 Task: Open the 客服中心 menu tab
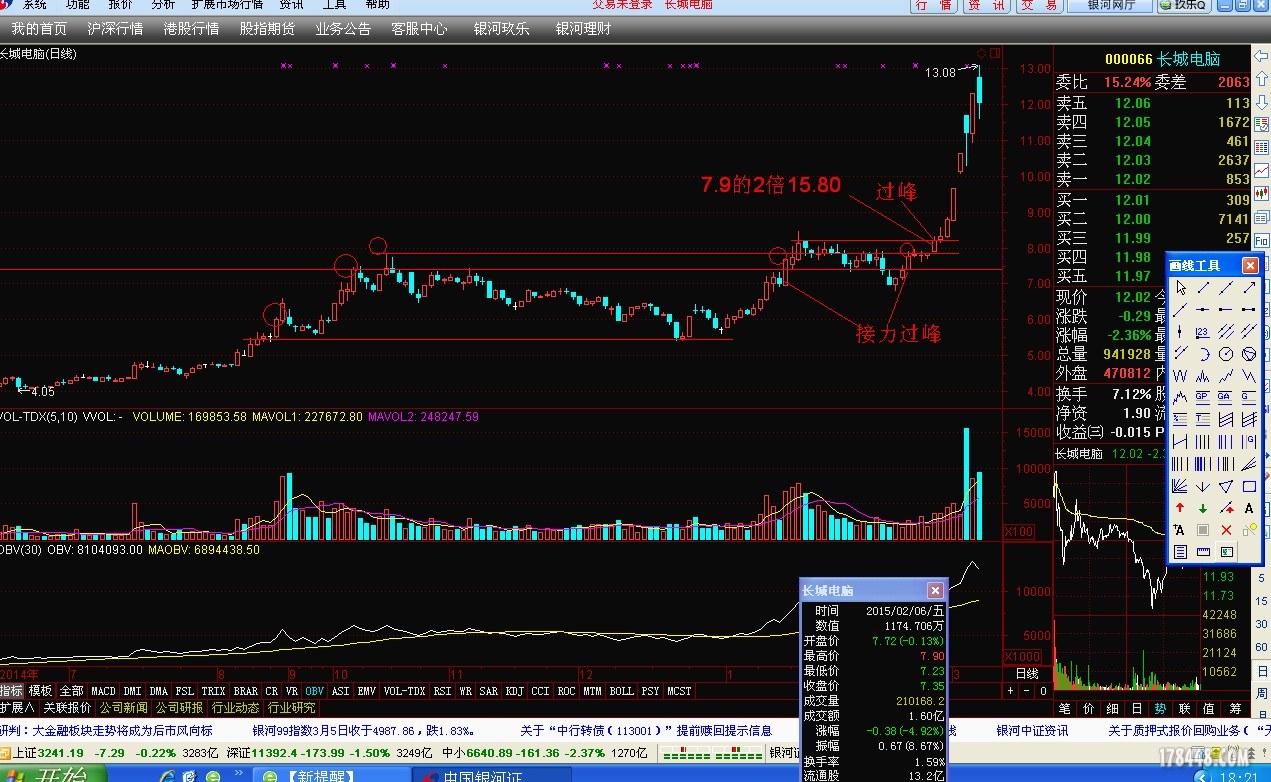pos(419,29)
